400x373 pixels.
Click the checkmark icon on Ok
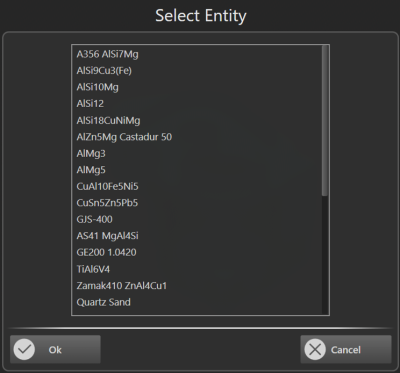(x=24, y=349)
